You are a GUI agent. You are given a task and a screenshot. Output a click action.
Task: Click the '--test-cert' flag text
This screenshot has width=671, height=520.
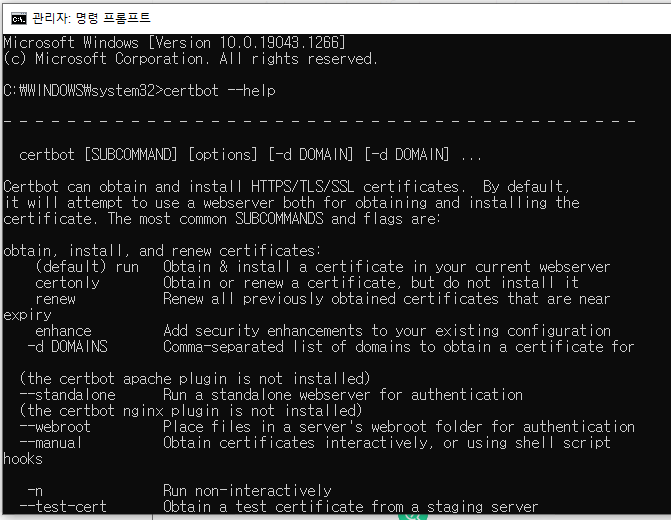click(x=63, y=507)
